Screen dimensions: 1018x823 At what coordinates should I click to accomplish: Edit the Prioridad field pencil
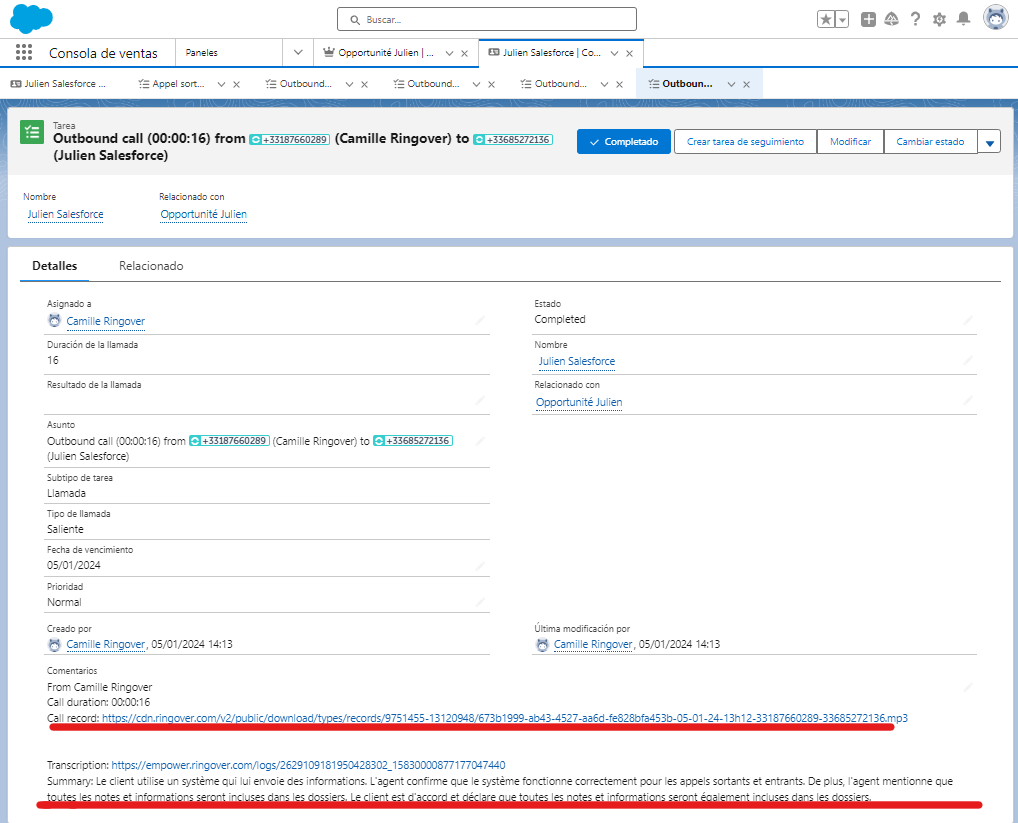[480, 602]
